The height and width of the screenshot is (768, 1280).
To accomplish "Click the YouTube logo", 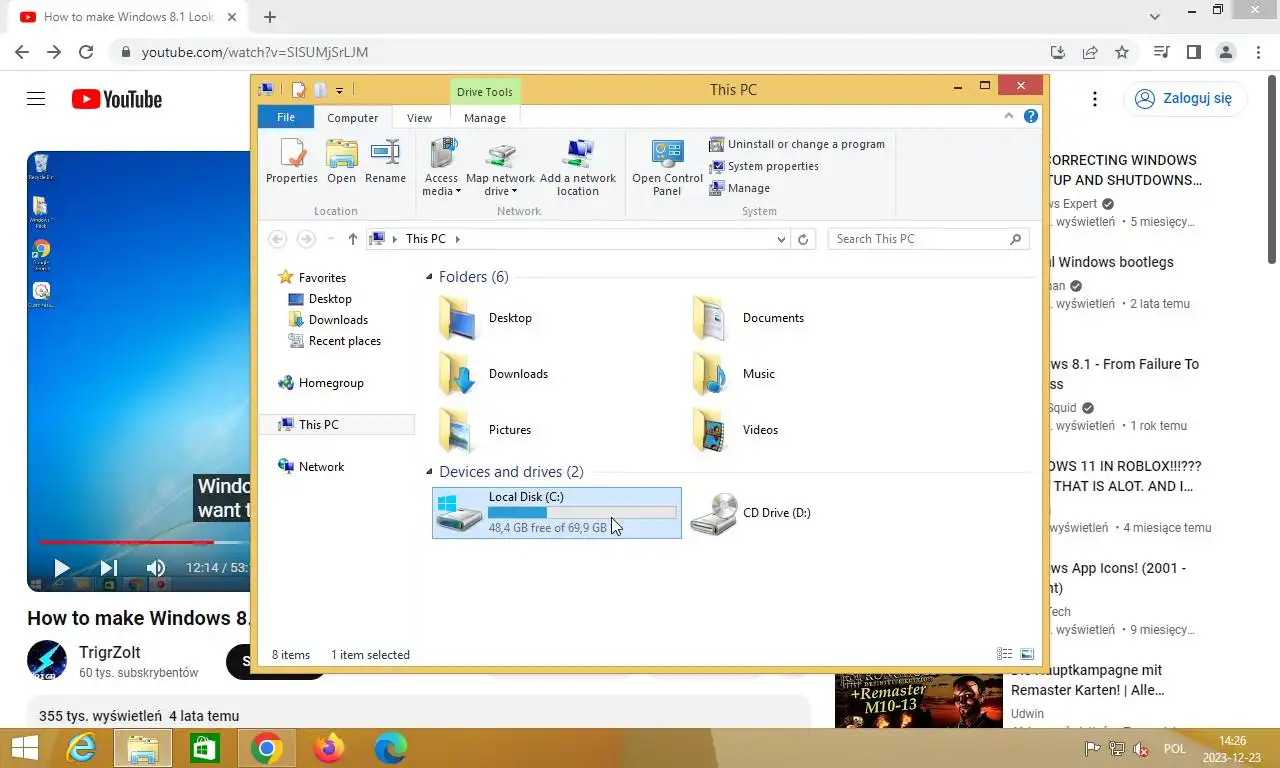I will point(116,99).
